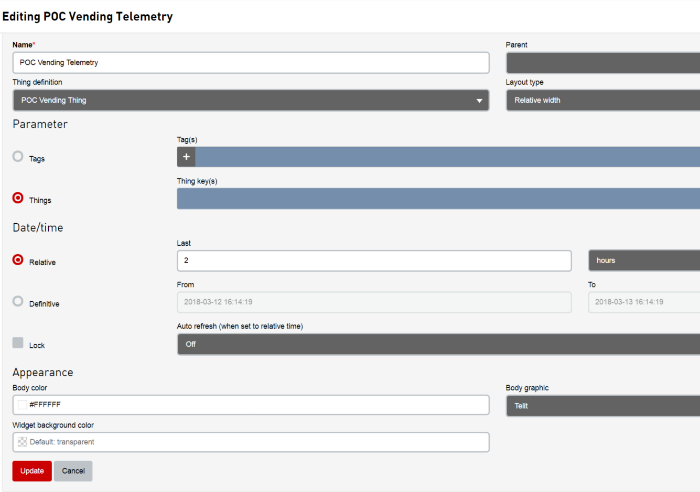Image resolution: width=700 pixels, height=492 pixels.
Task: Expand the Auto refresh Off dropdown
Action: [438, 344]
